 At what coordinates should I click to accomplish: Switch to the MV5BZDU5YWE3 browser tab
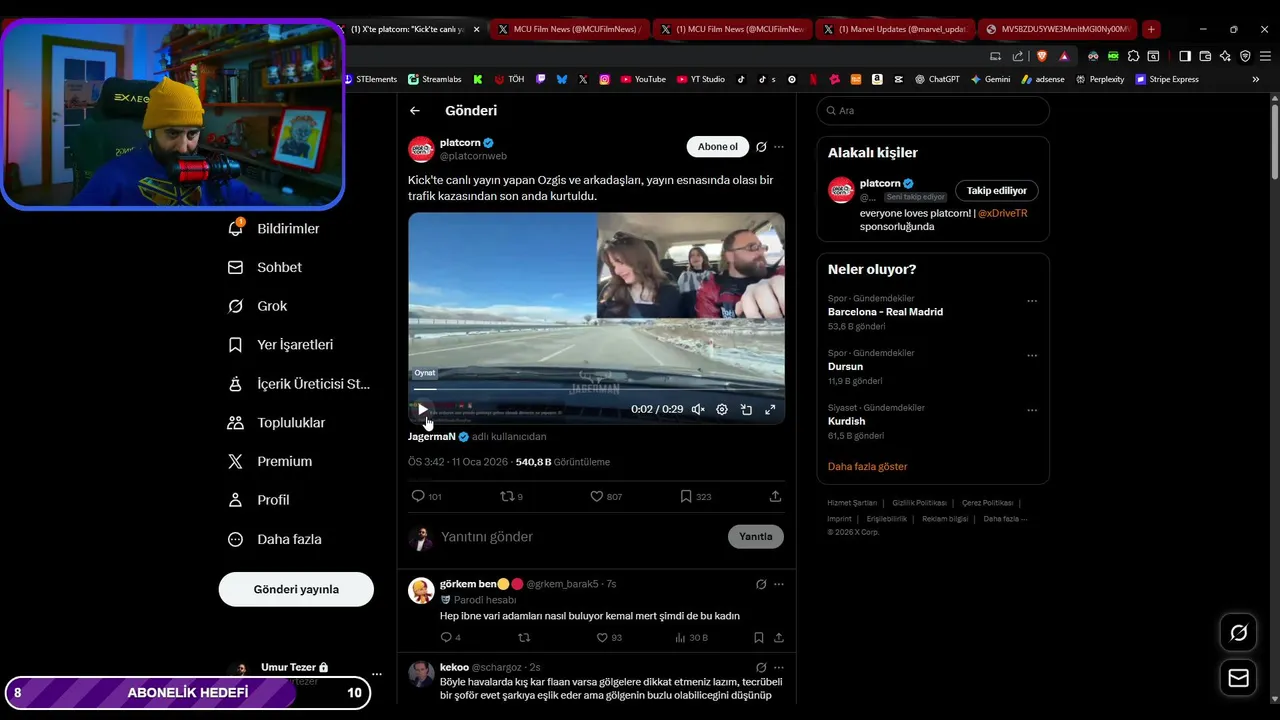[x=1058, y=29]
